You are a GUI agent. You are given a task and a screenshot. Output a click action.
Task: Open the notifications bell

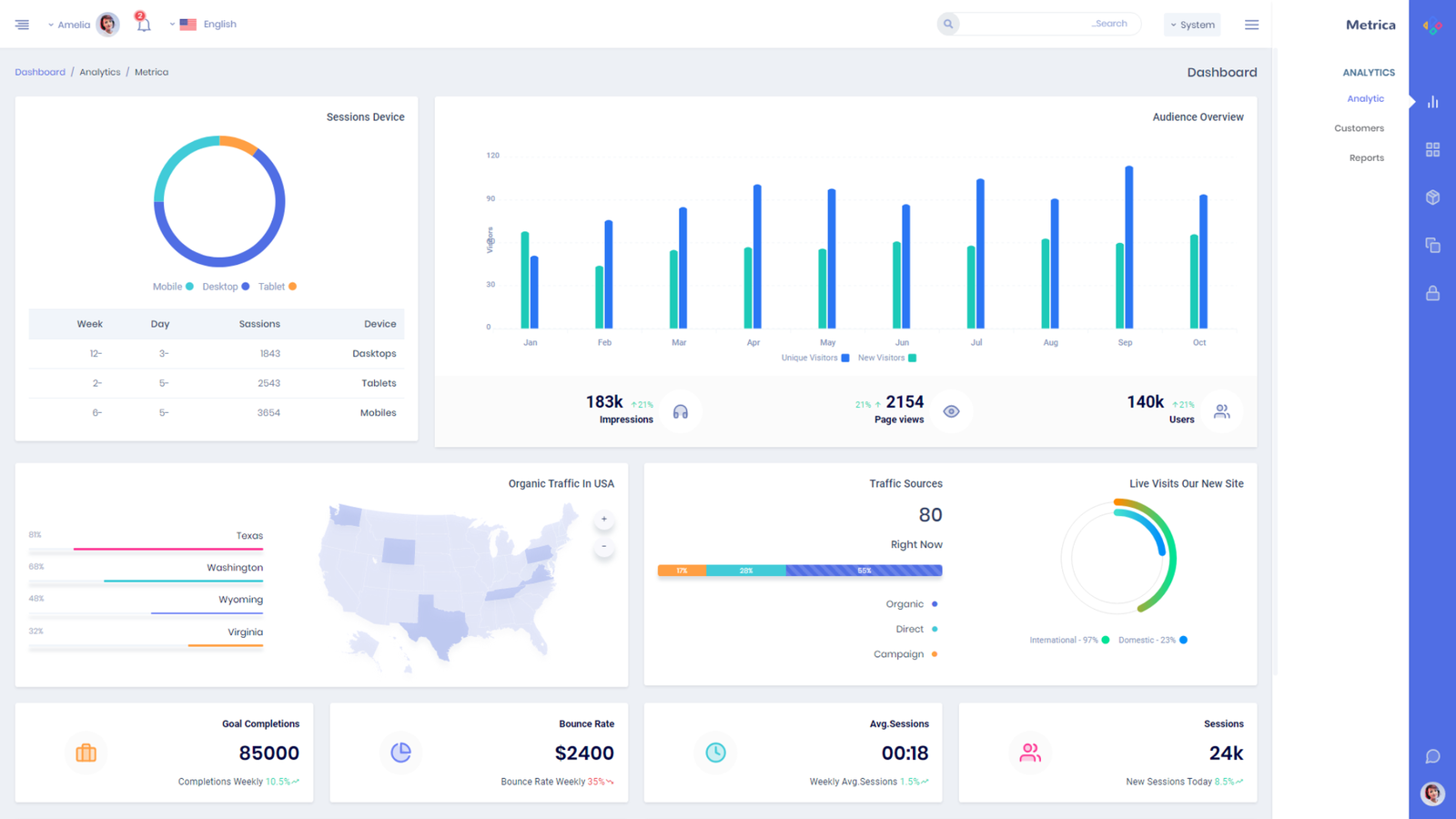point(143,24)
